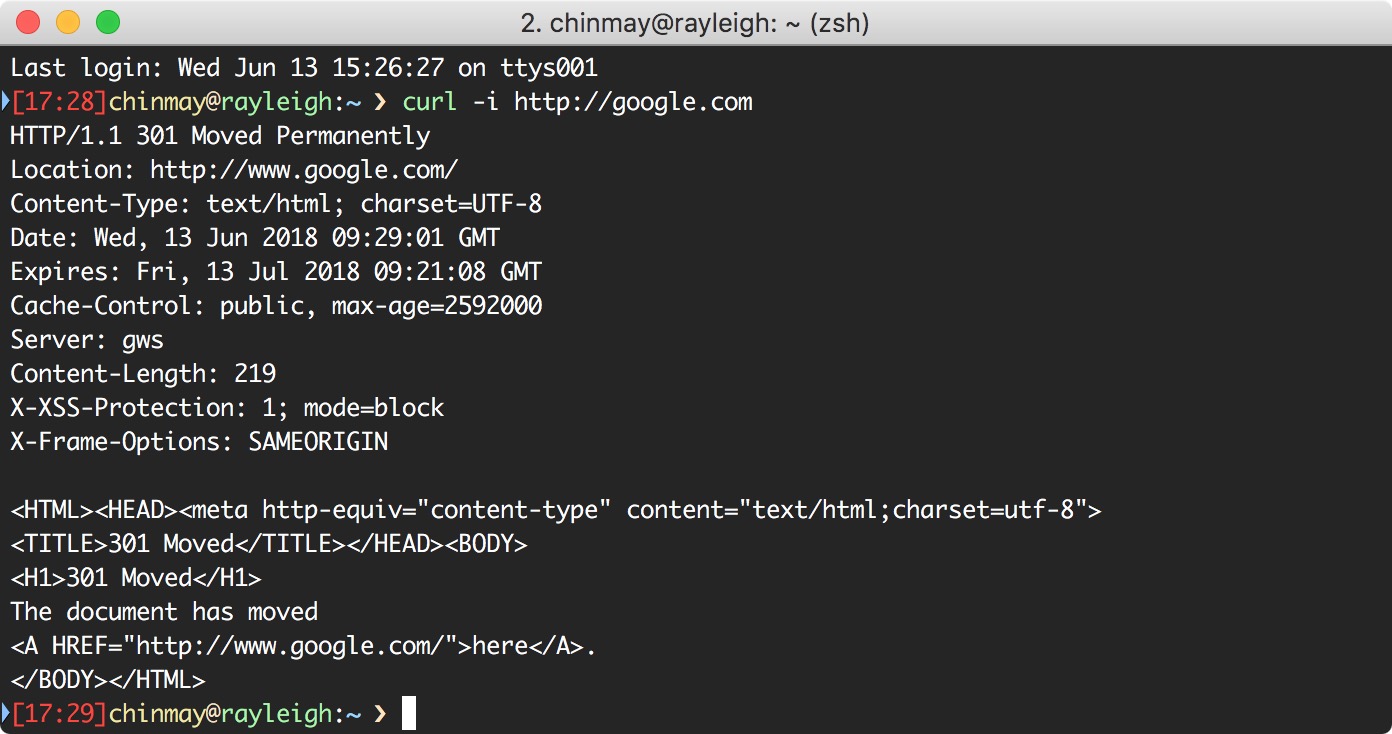Click the green fullscreen window button
The width and height of the screenshot is (1392, 734).
[107, 22]
